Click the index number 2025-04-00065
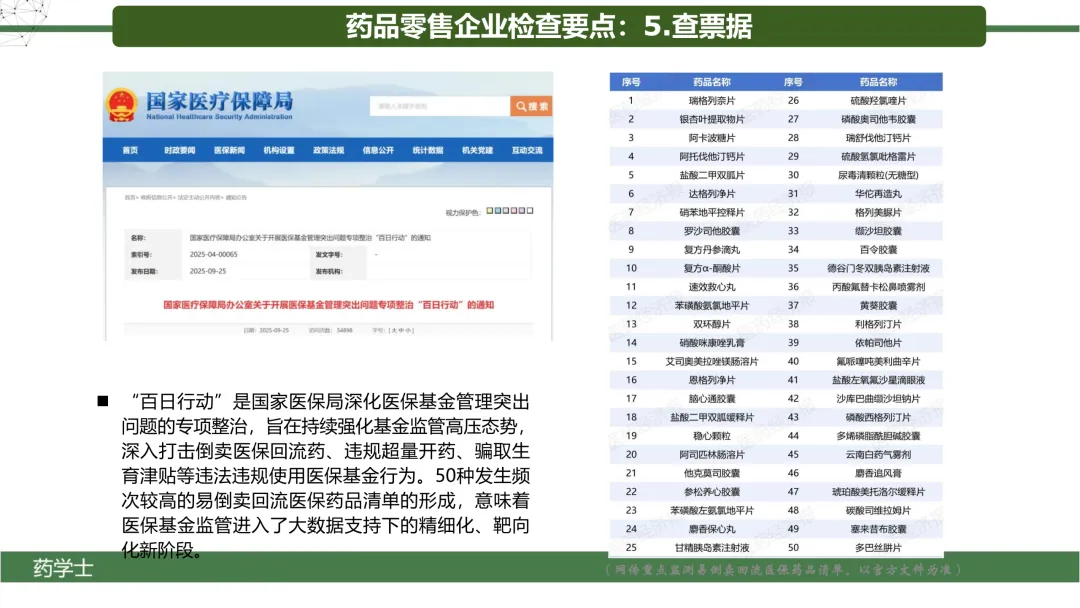This screenshot has width=1080, height=608. tap(214, 254)
